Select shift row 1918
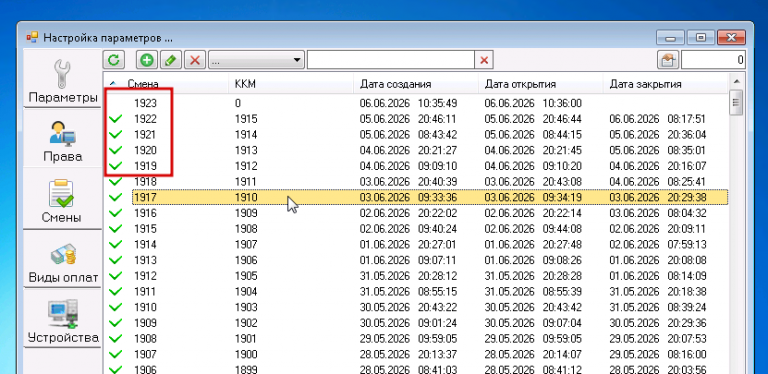The image size is (768, 374). (416, 182)
